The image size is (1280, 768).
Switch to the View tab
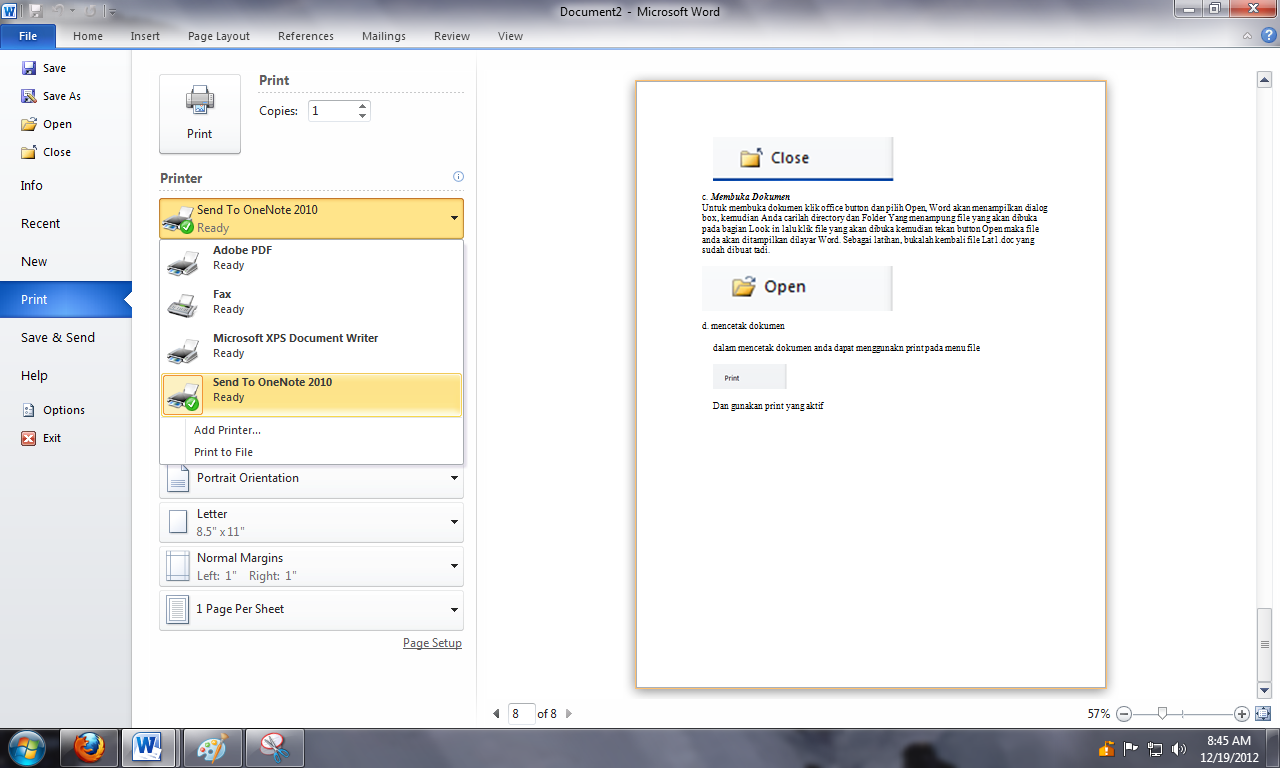pos(510,36)
